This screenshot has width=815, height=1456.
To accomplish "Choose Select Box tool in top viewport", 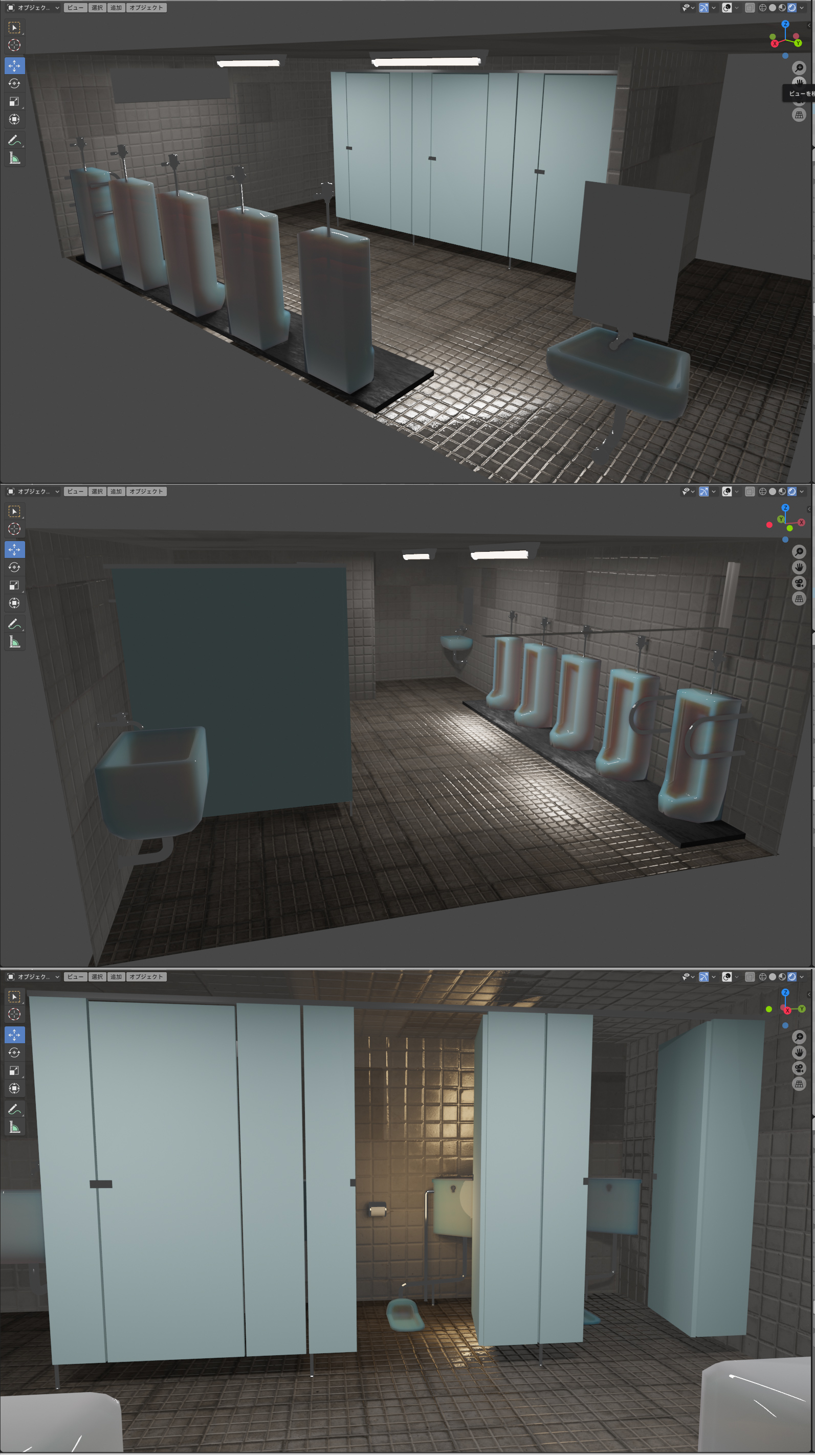I will coord(14,27).
